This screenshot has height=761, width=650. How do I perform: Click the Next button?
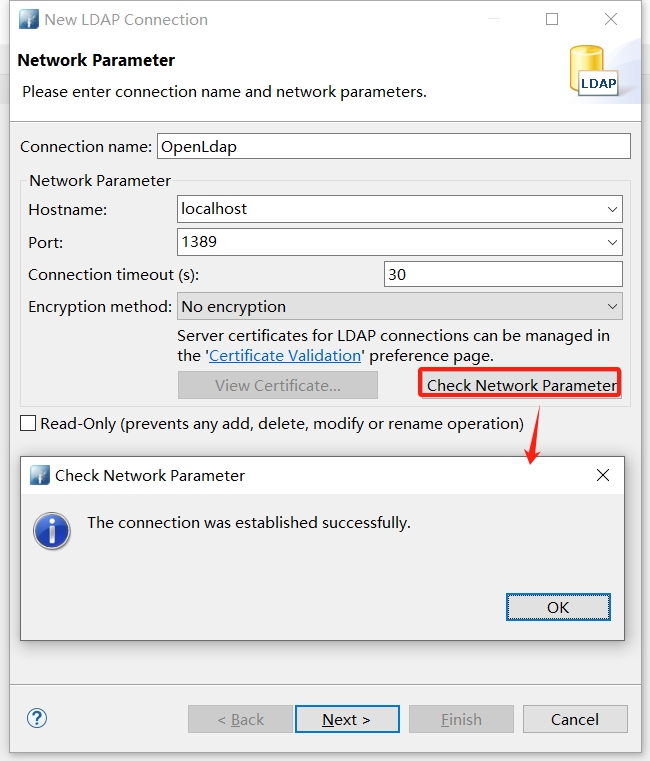tap(347, 719)
